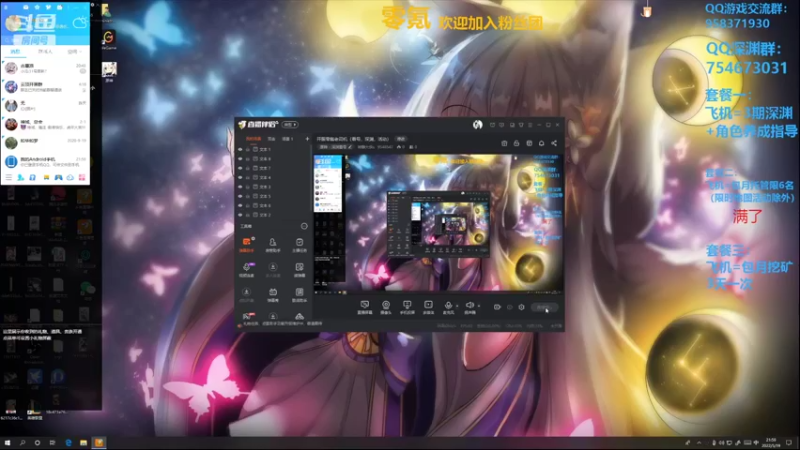Viewport: 800px width, 450px height.
Task: Open the Windows Start menu
Action: click(x=7, y=443)
